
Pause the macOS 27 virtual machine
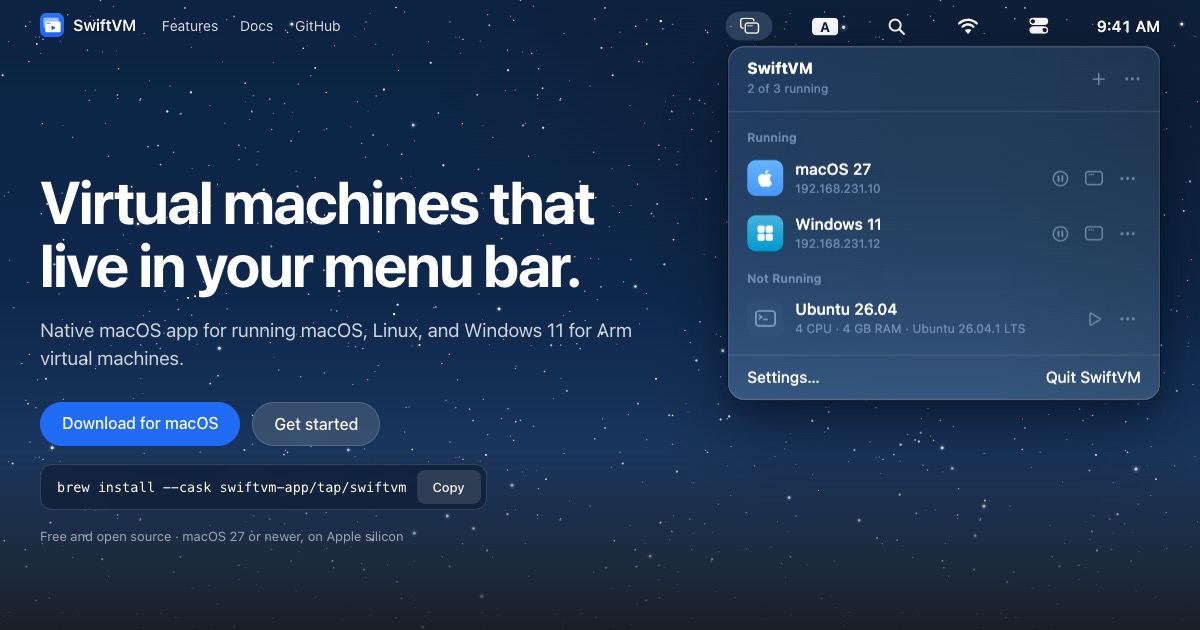pos(1060,178)
